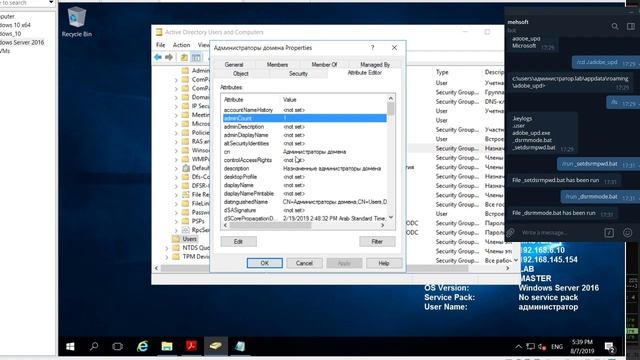Select the adminCount attribute row

point(304,118)
